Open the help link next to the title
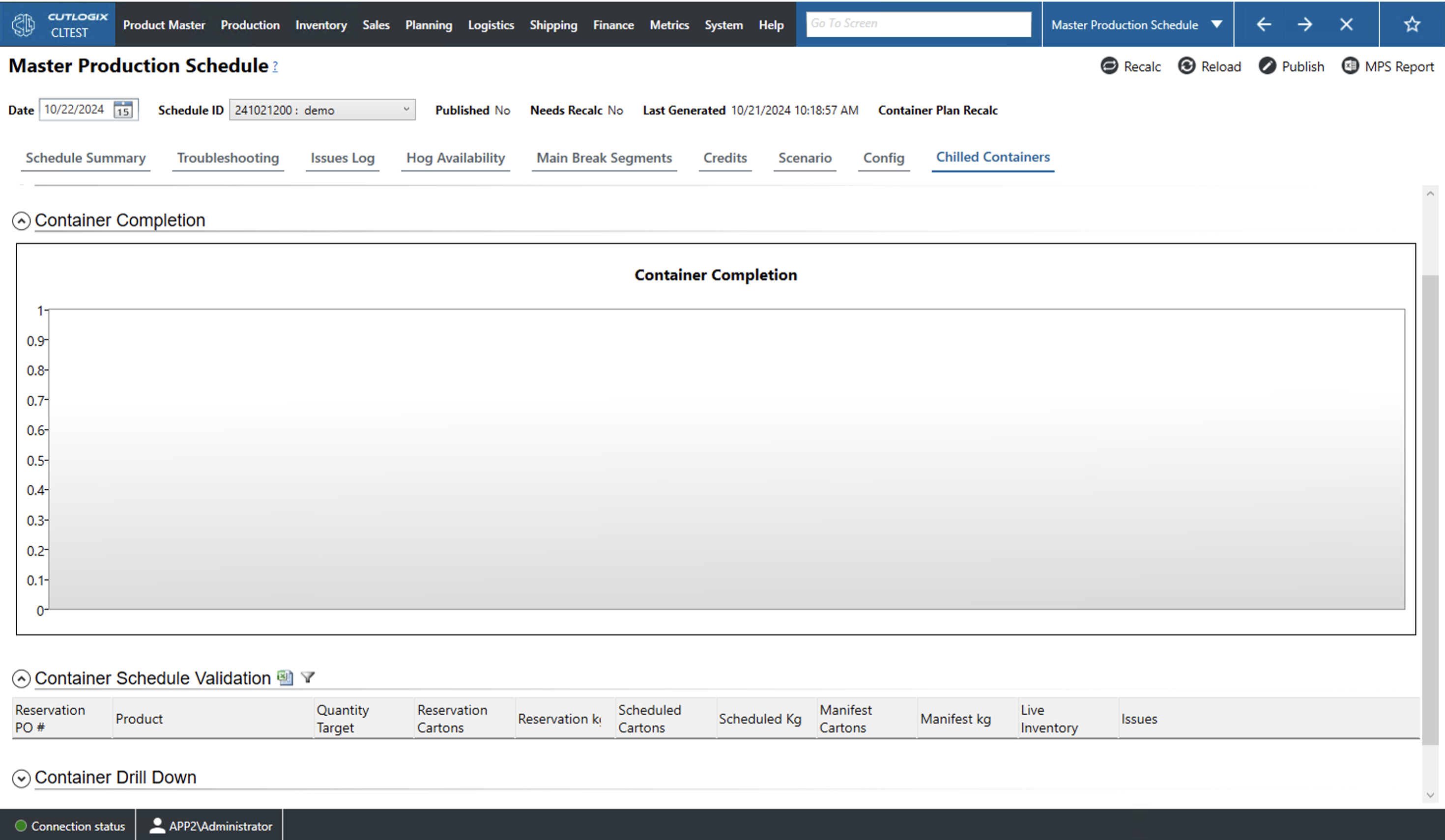 275,67
